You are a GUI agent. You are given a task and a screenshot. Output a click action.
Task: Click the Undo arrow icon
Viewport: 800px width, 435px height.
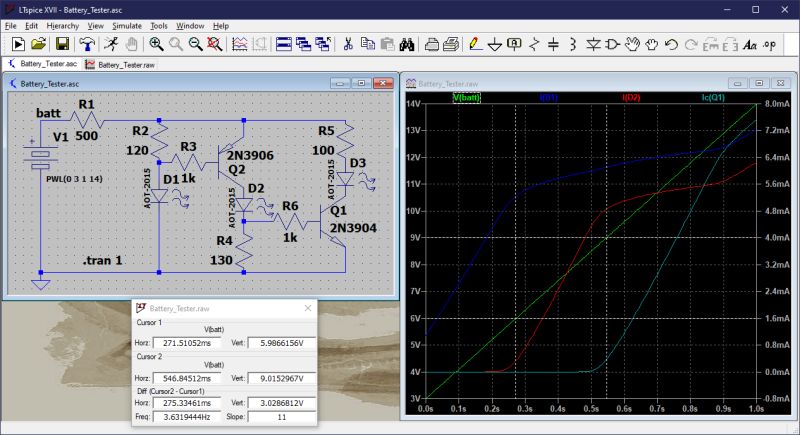pos(671,44)
